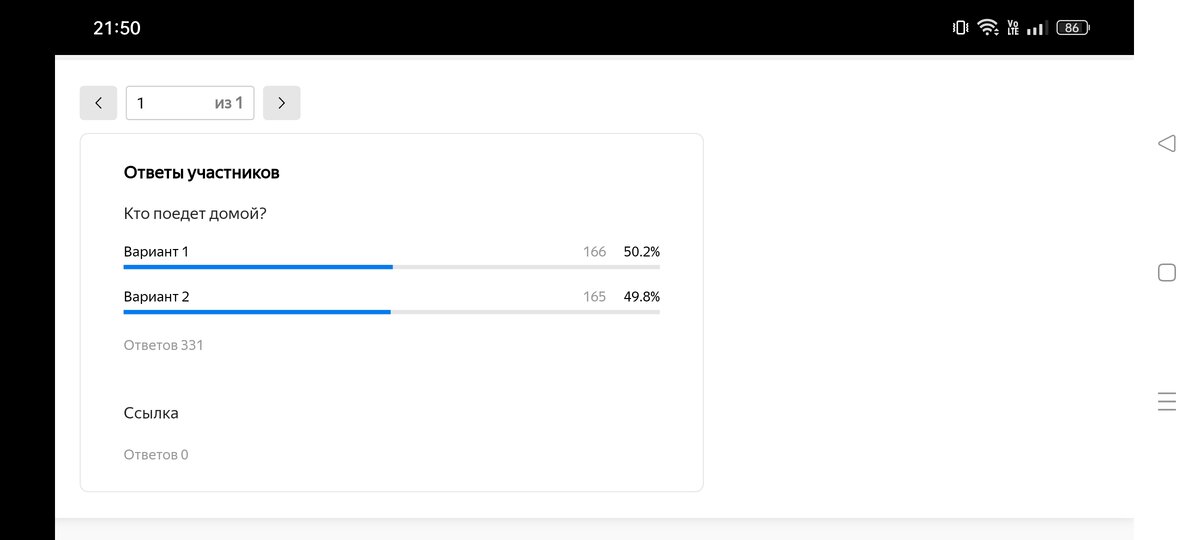This screenshot has width=1200, height=540.
Task: Click the Ответов 331 total count
Action: pos(163,345)
